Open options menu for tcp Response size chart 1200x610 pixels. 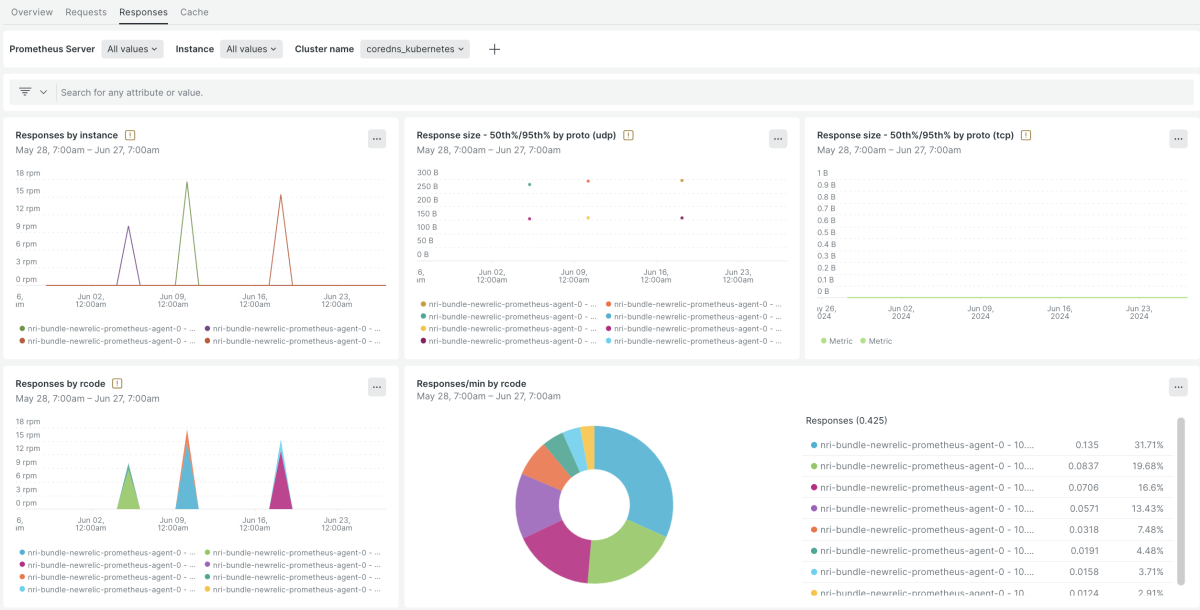click(x=1178, y=139)
